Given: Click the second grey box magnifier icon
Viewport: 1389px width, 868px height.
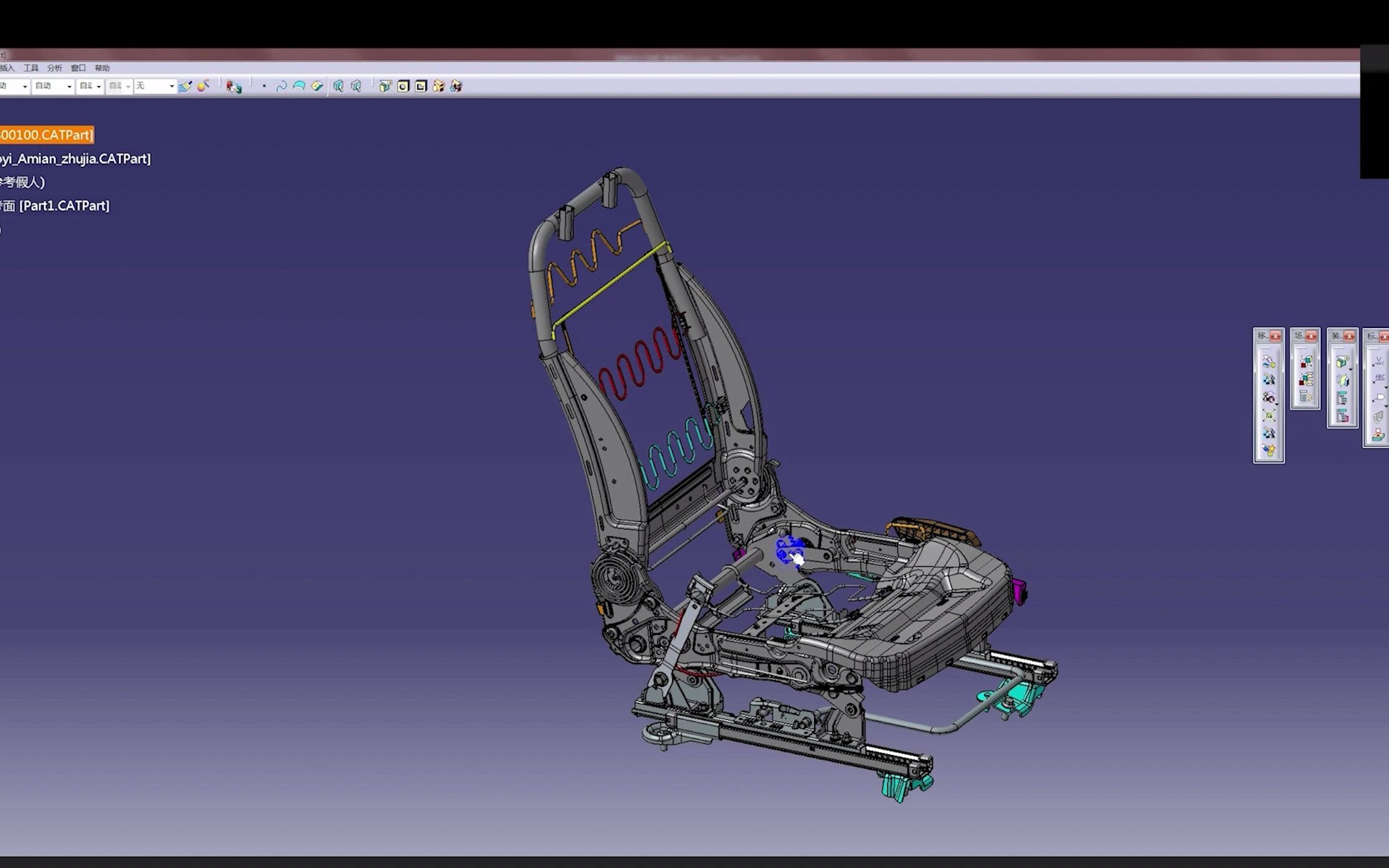Looking at the screenshot, I should 356,86.
